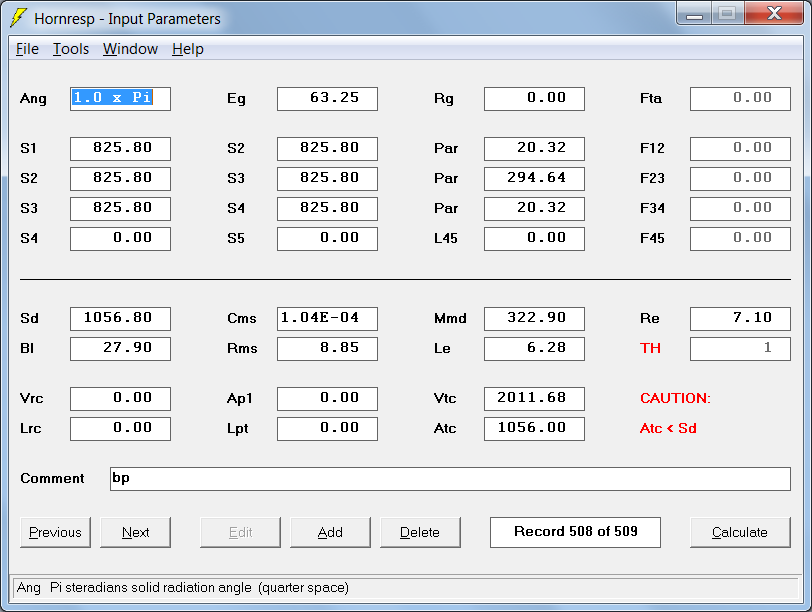Close the Hornresp window
Image resolution: width=812 pixels, height=612 pixels.
(774, 13)
